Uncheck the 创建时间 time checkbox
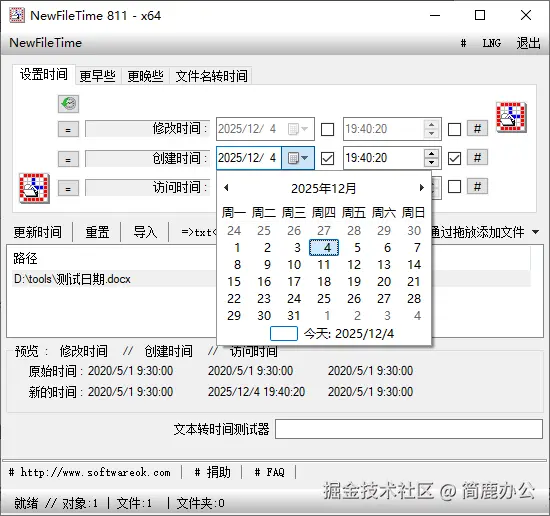The image size is (550, 516). [x=454, y=158]
